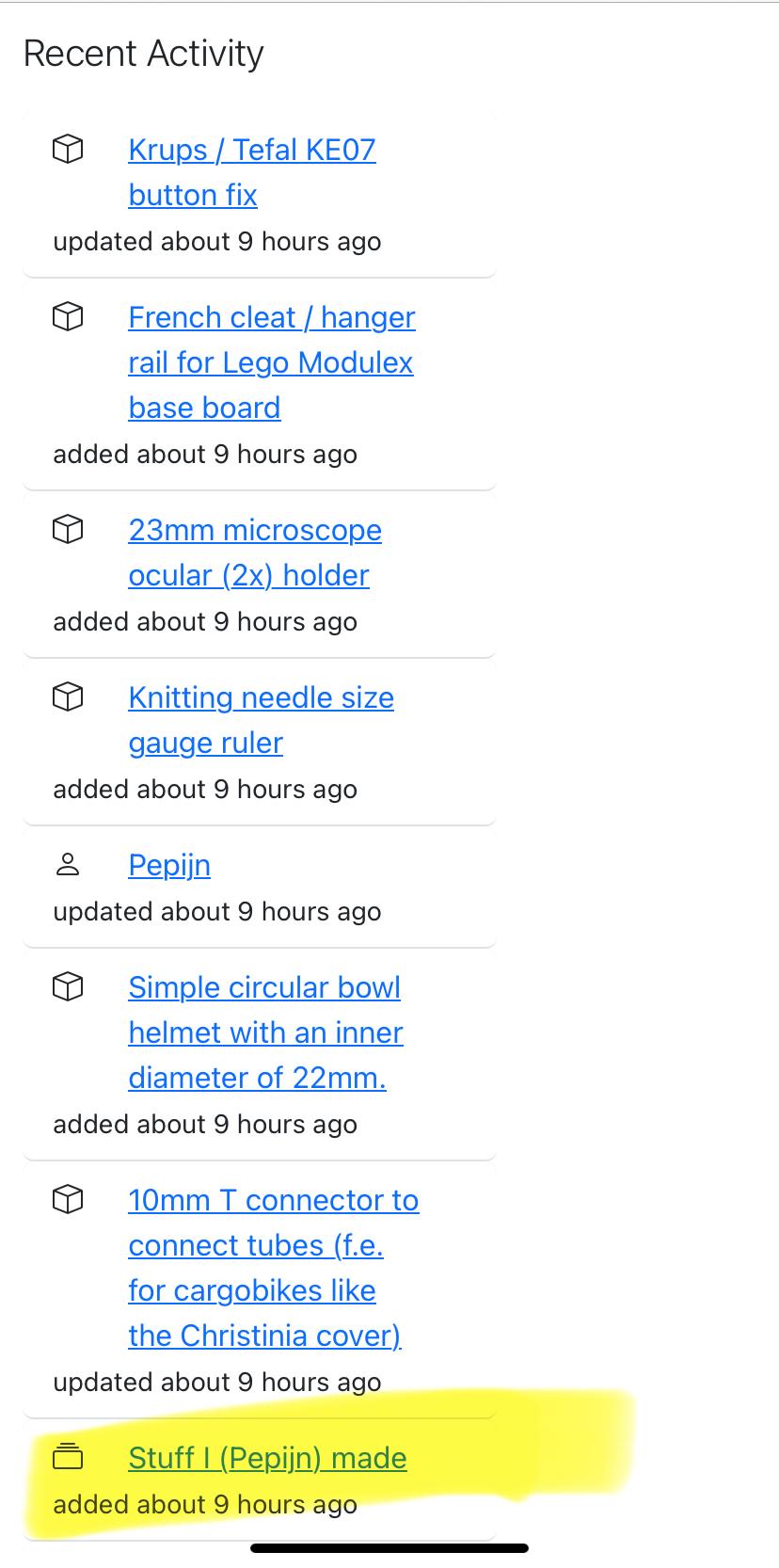Open French cleat hanger rail for Lego Modulex
This screenshot has width=779, height=1568.
pos(271,362)
